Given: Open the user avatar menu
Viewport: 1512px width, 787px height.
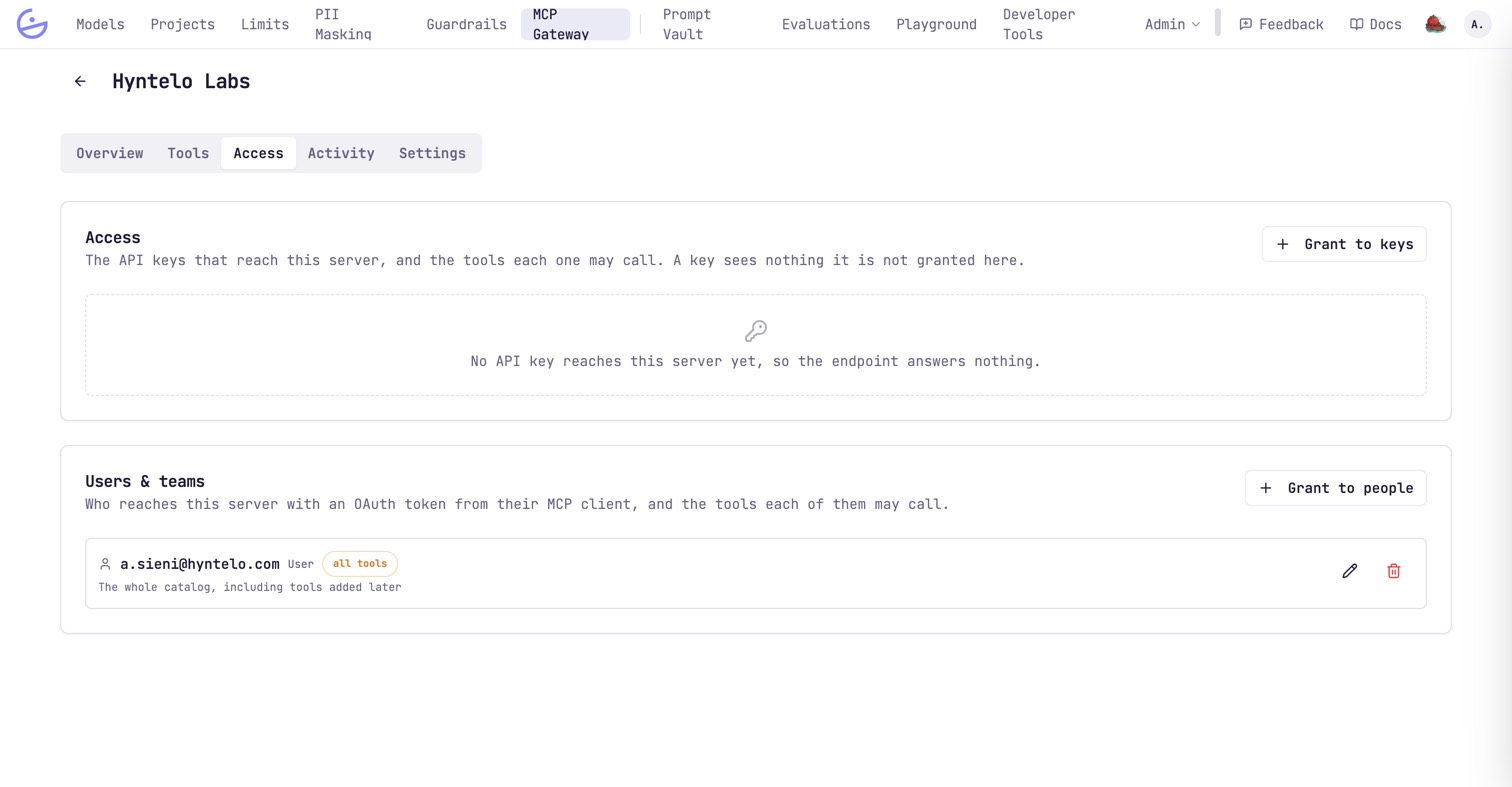Looking at the screenshot, I should [1478, 24].
